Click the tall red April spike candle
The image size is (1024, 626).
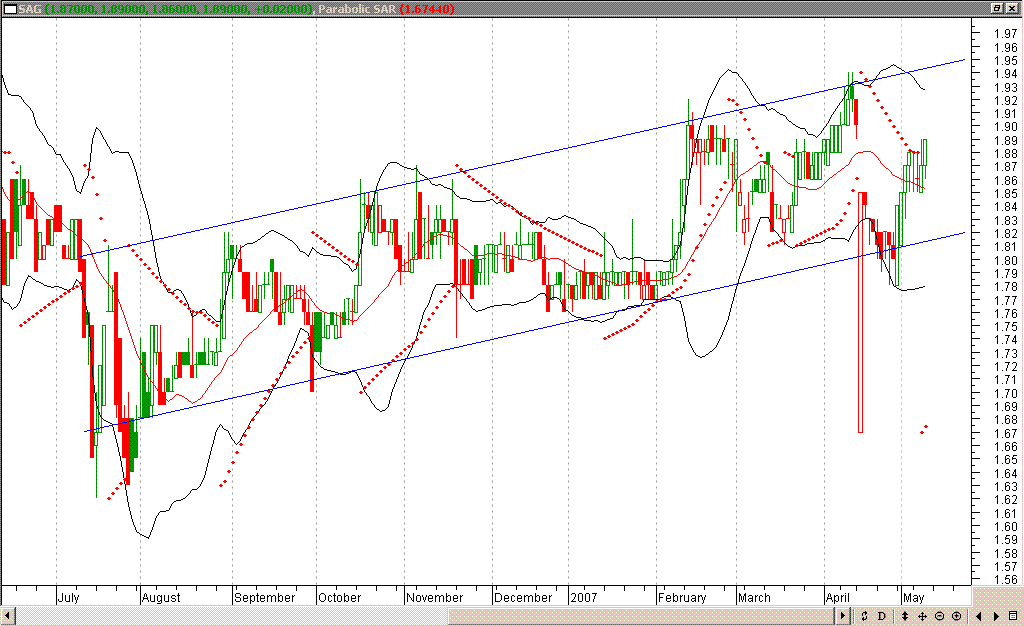click(x=860, y=312)
